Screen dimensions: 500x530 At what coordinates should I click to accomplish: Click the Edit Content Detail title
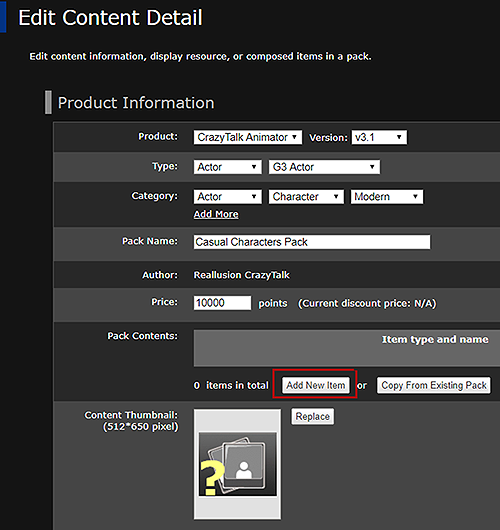tap(110, 18)
